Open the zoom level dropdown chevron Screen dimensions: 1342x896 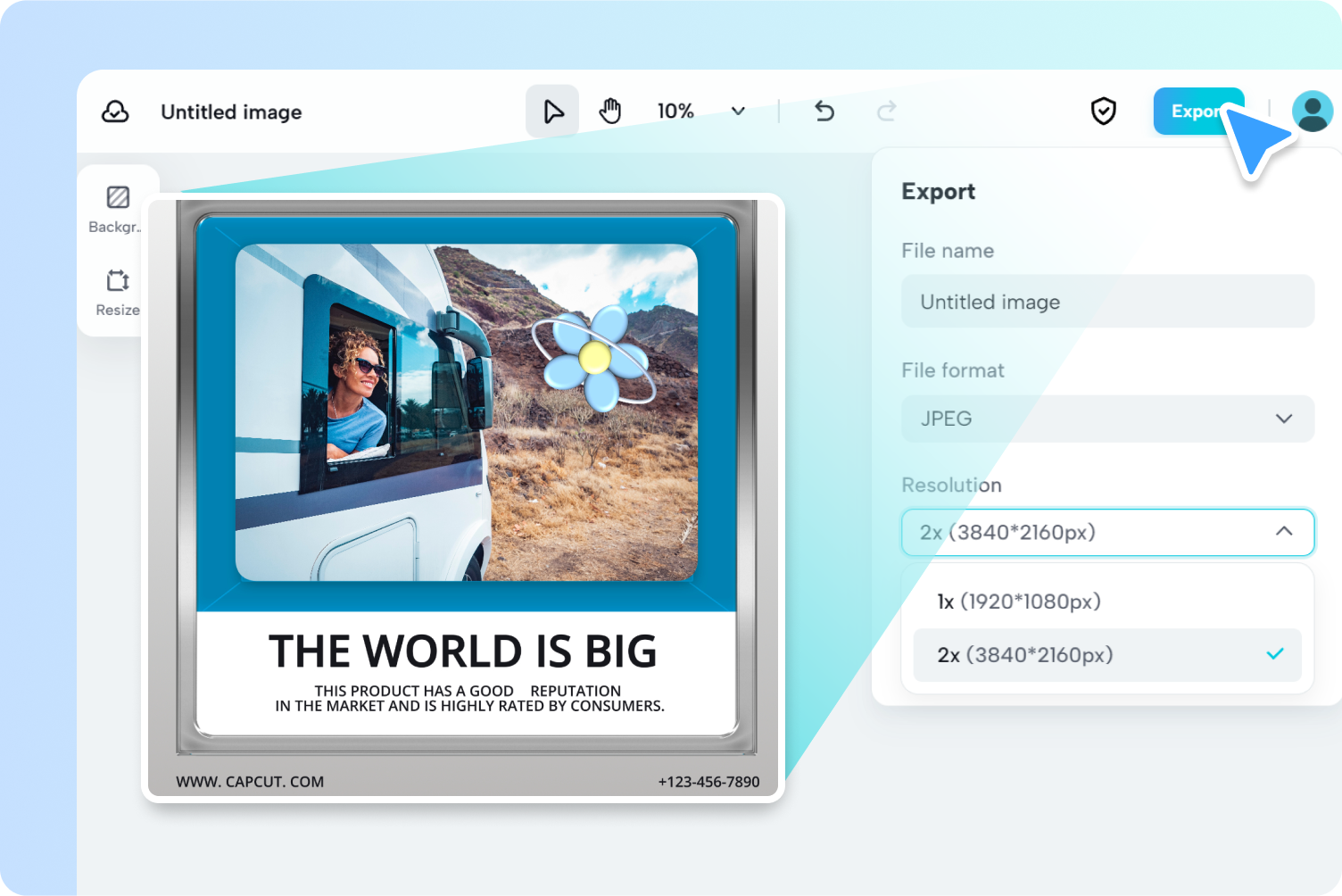pyautogui.click(x=738, y=112)
